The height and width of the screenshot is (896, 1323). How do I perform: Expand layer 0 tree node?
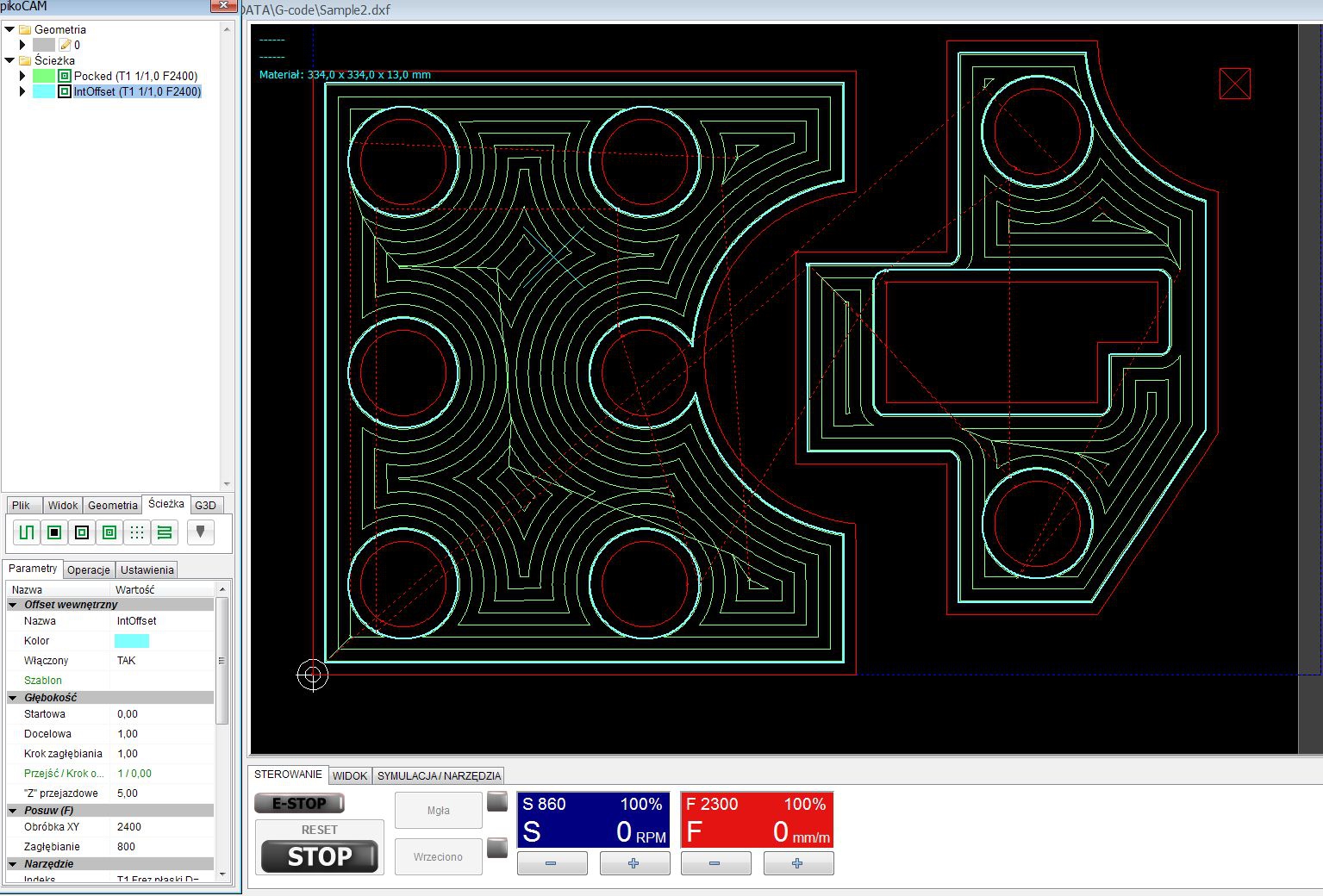tap(23, 45)
